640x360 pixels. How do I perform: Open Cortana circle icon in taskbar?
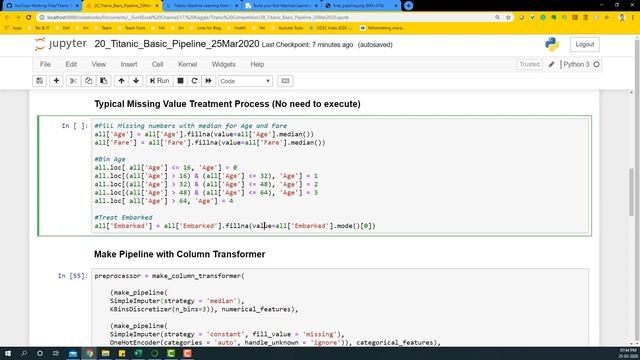click(x=40, y=353)
